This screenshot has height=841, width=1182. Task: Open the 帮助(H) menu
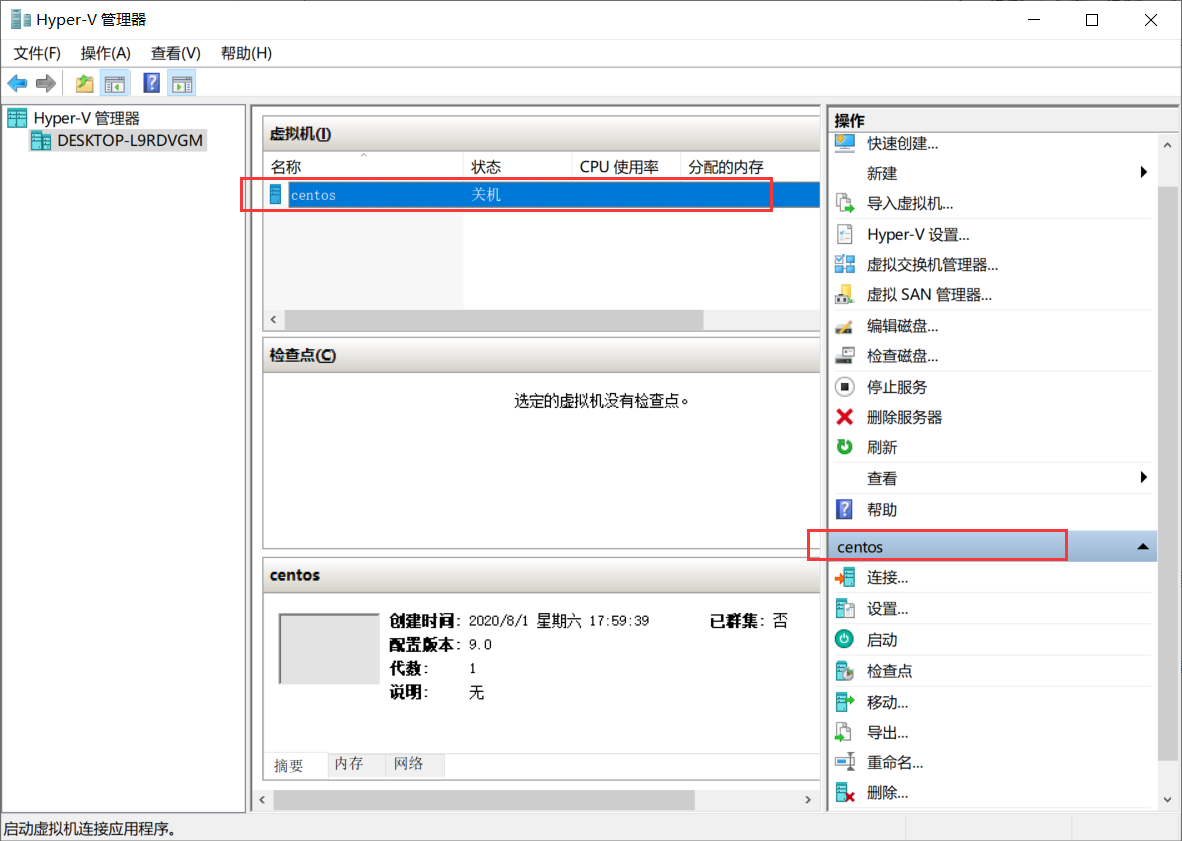tap(246, 53)
